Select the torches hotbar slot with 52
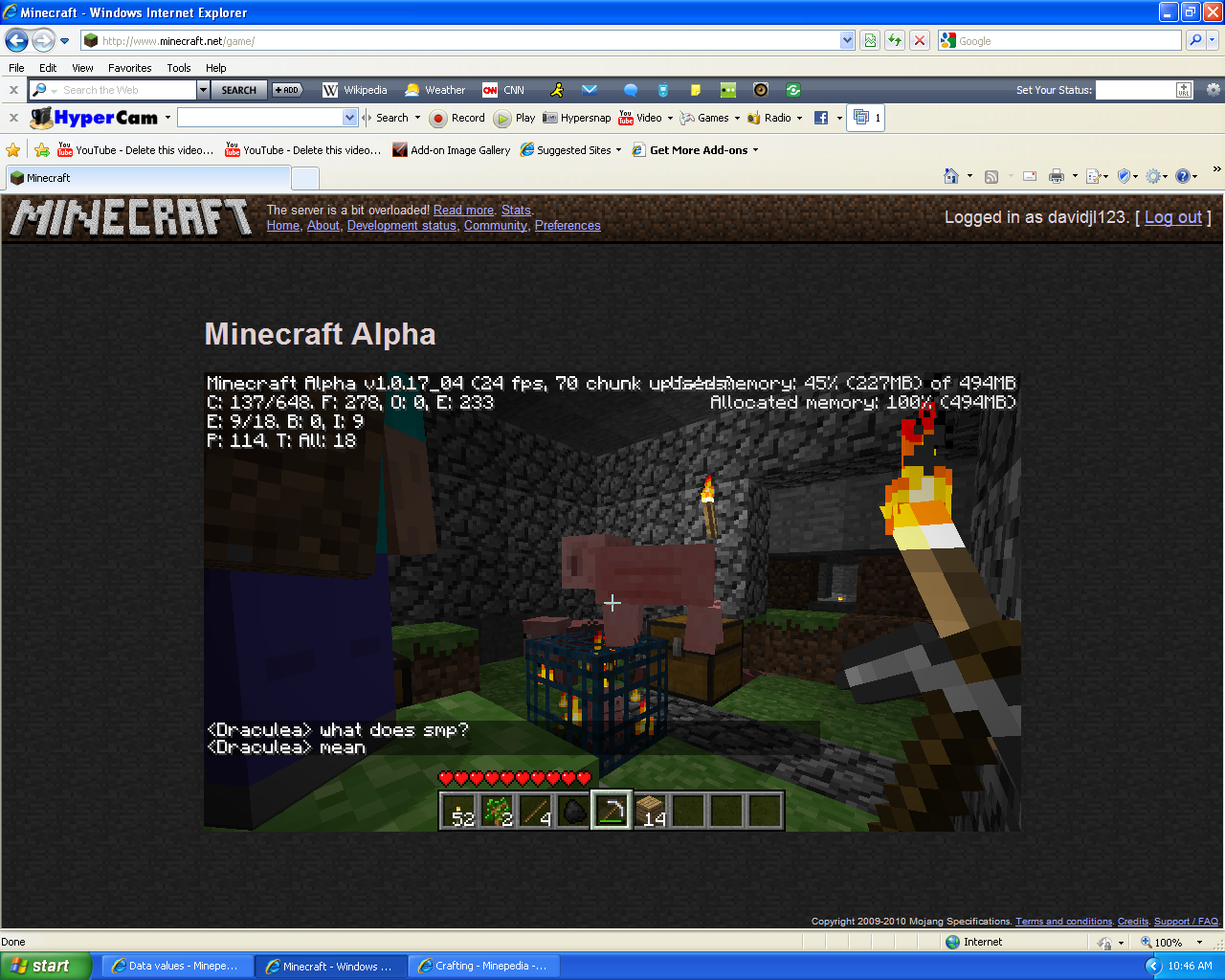 458,811
